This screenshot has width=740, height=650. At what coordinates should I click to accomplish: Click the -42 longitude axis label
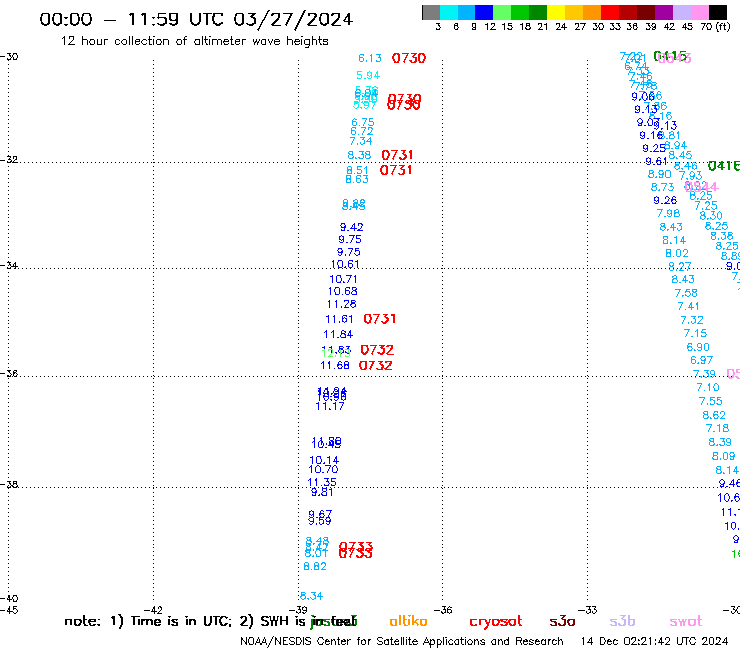153,610
